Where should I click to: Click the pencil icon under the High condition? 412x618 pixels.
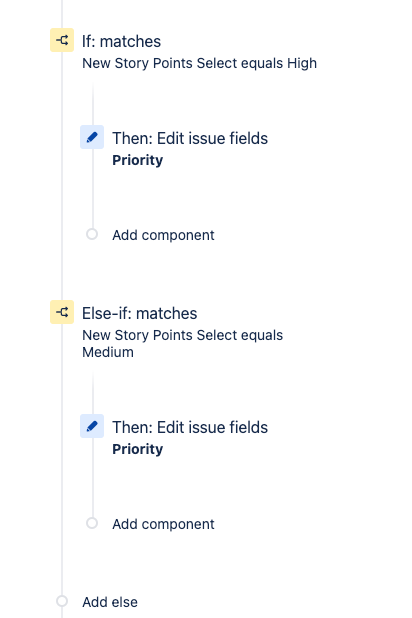pos(92,137)
